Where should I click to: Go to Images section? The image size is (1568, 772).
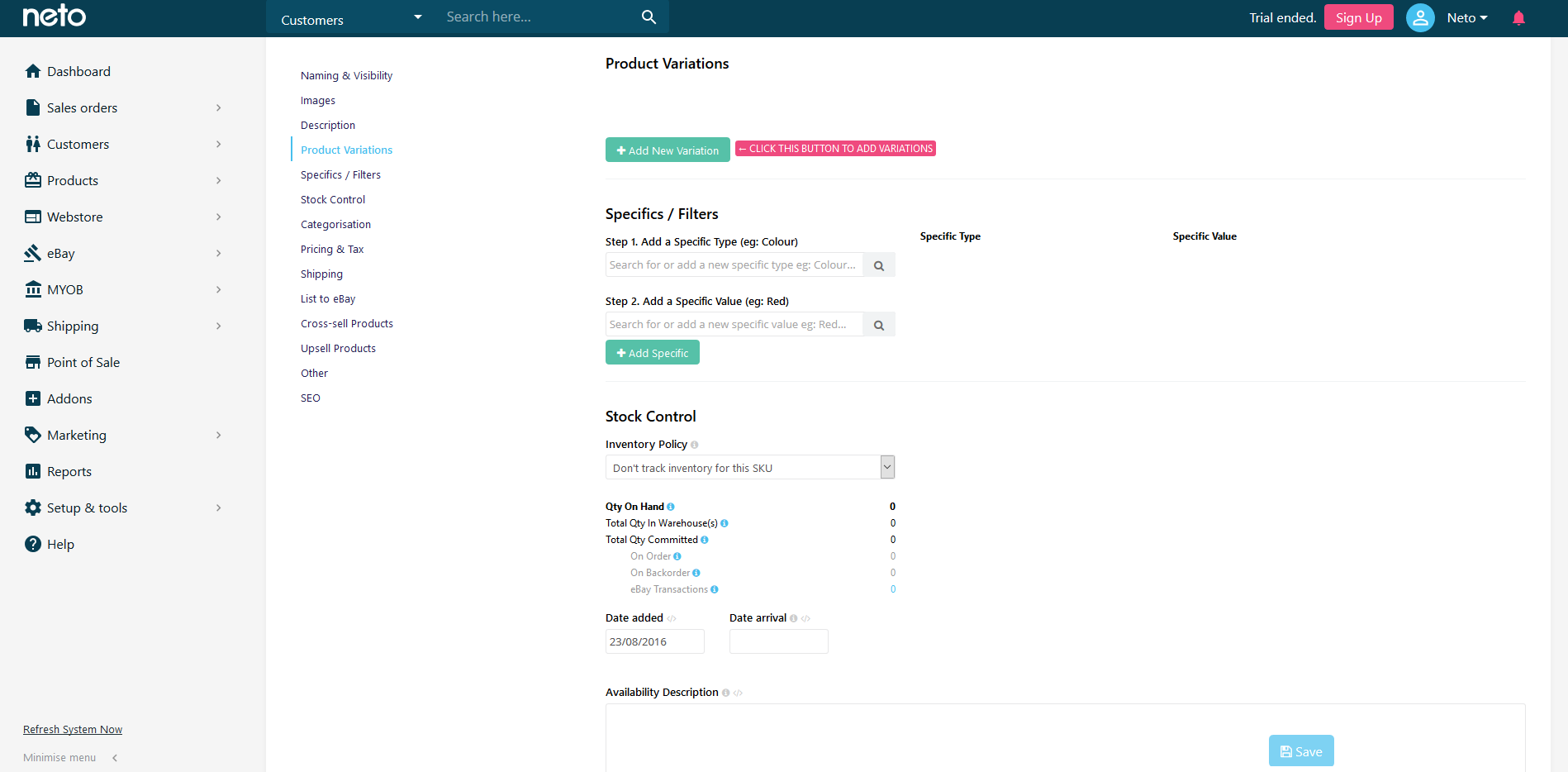point(318,100)
